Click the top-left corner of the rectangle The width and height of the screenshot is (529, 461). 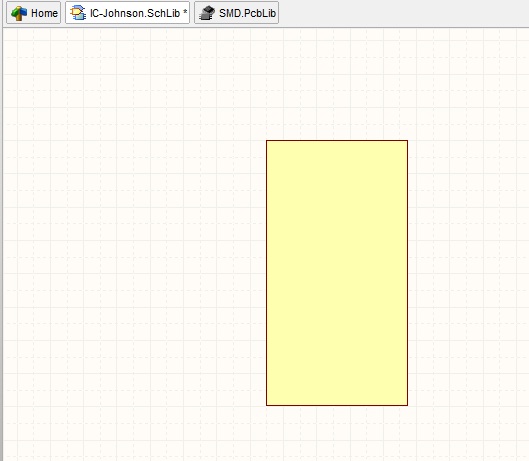tap(267, 140)
